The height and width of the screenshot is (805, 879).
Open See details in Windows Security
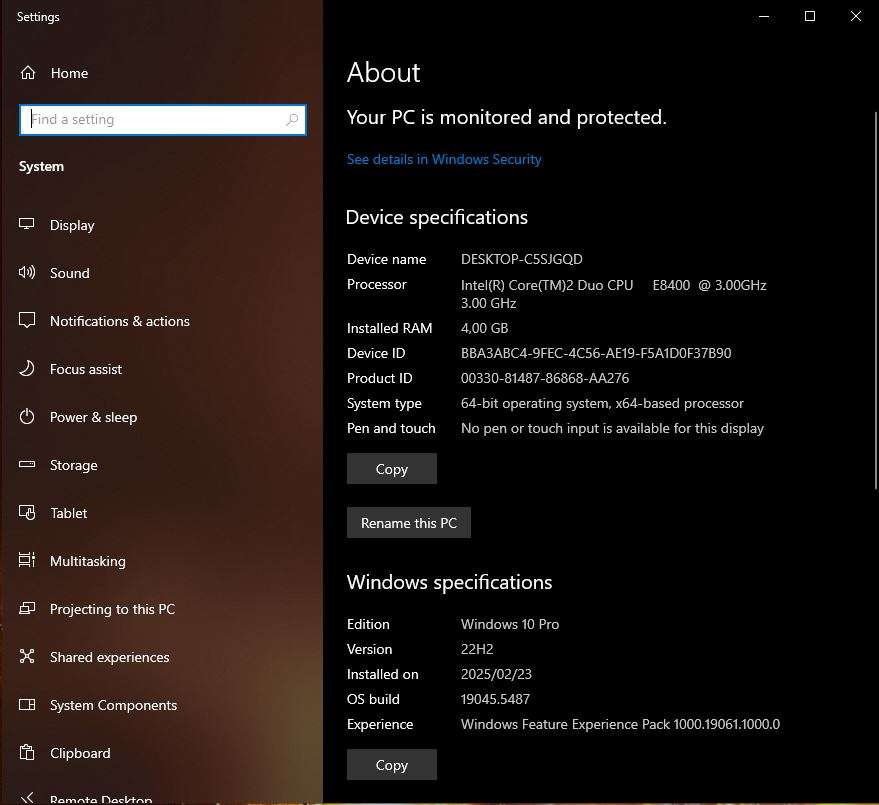(x=444, y=159)
